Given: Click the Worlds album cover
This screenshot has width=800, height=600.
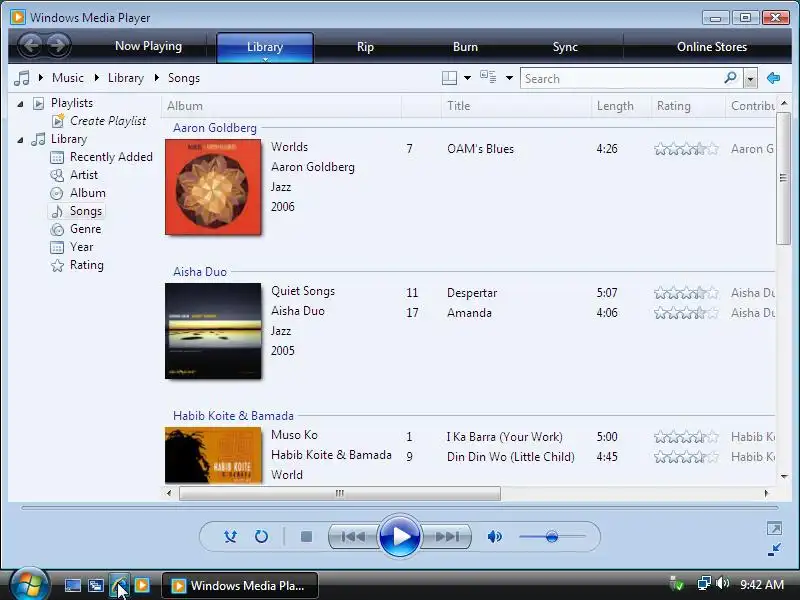Looking at the screenshot, I should point(213,187).
